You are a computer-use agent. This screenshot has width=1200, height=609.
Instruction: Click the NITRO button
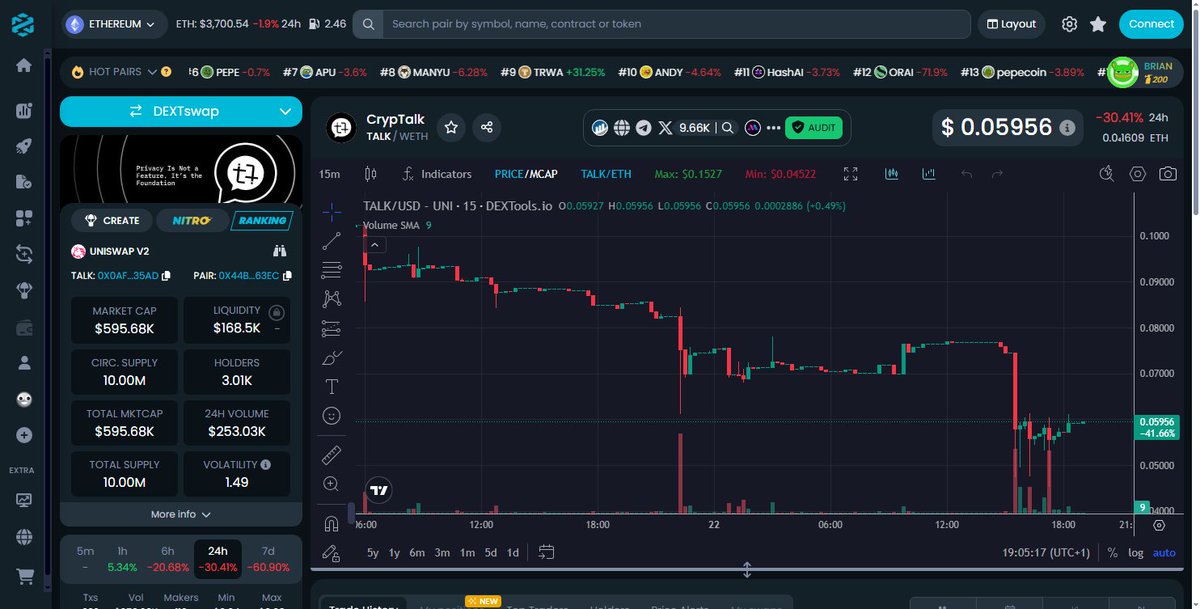click(x=191, y=220)
